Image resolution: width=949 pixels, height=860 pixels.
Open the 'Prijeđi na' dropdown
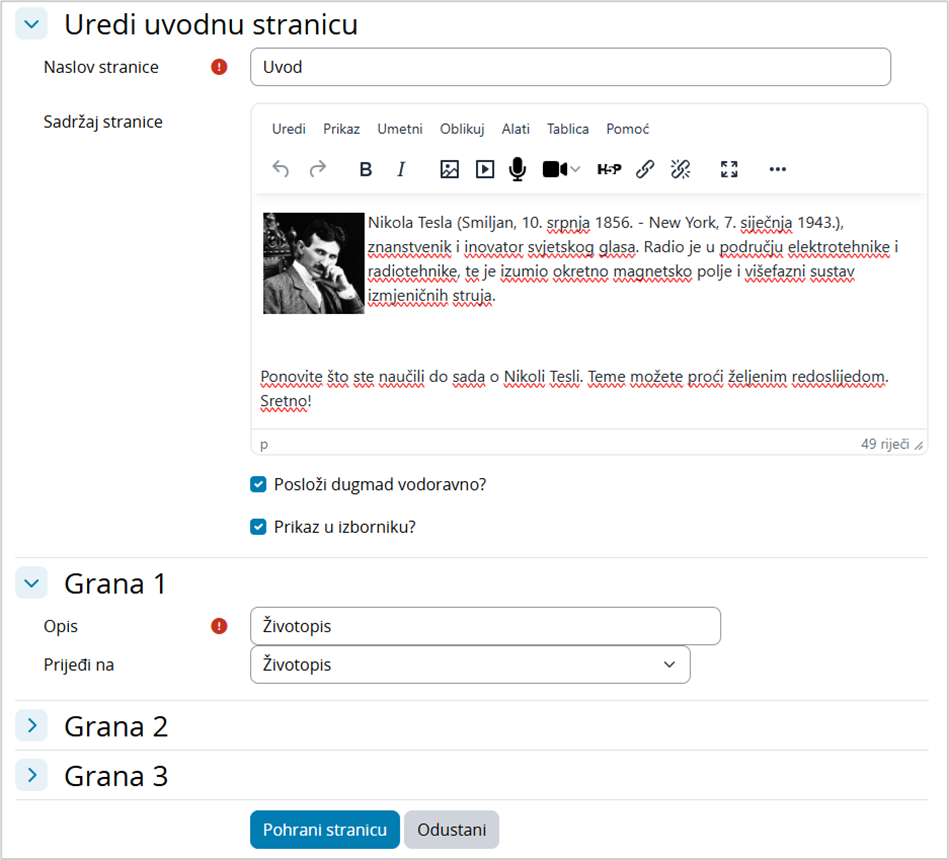pyautogui.click(x=470, y=664)
